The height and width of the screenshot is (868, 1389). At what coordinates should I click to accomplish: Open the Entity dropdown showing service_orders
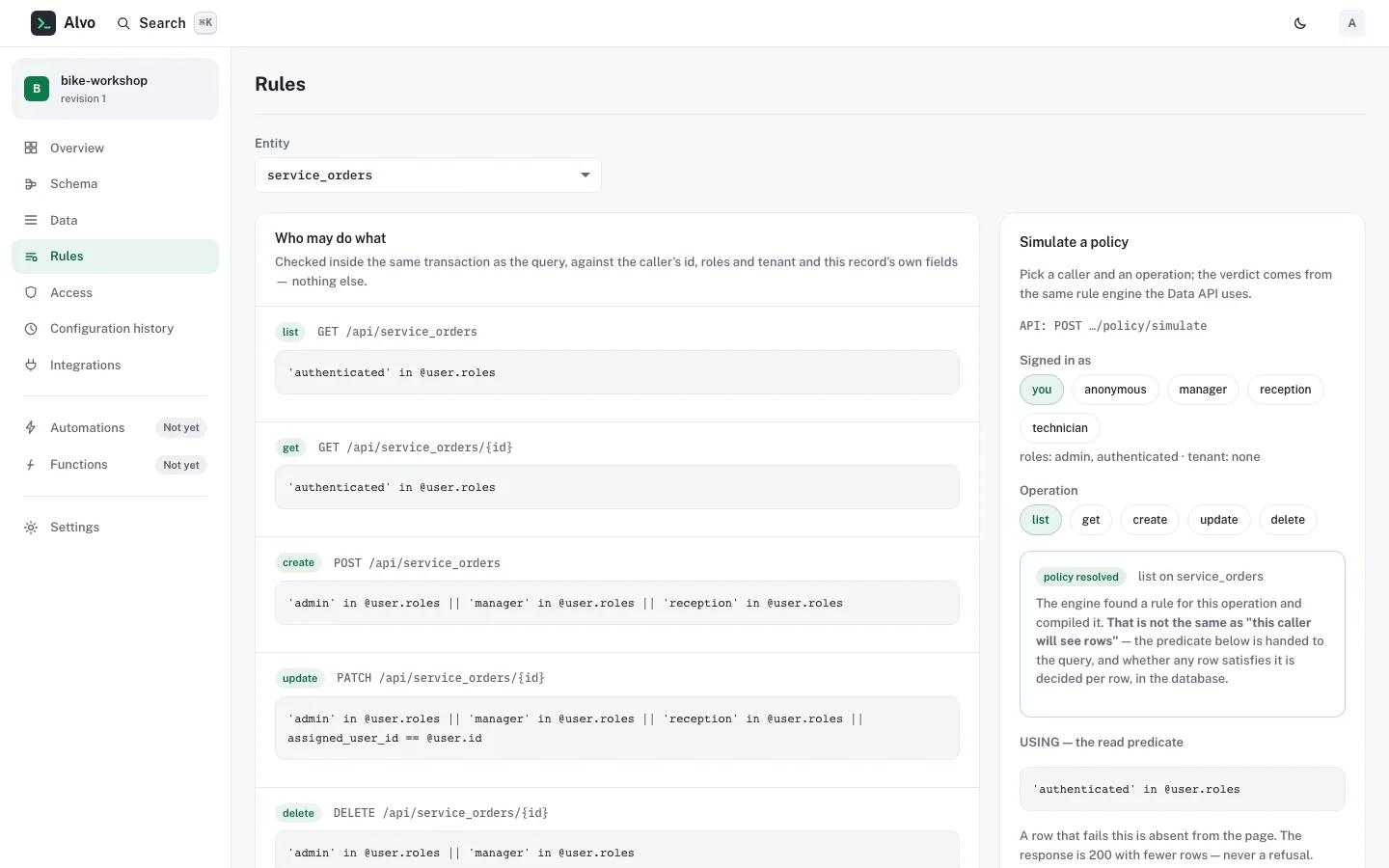[x=428, y=176]
